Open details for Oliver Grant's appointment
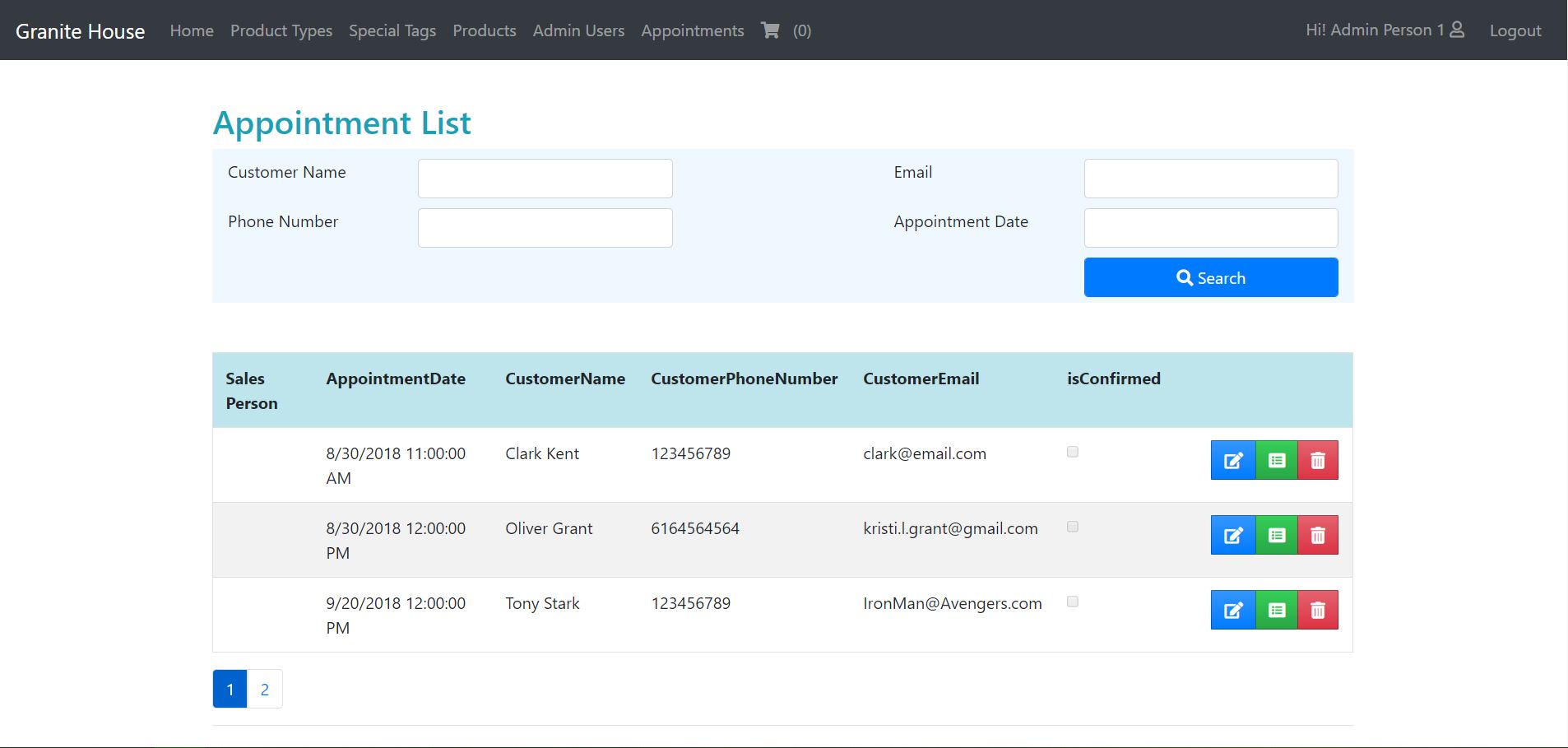This screenshot has height=748, width=1568. (1276, 535)
